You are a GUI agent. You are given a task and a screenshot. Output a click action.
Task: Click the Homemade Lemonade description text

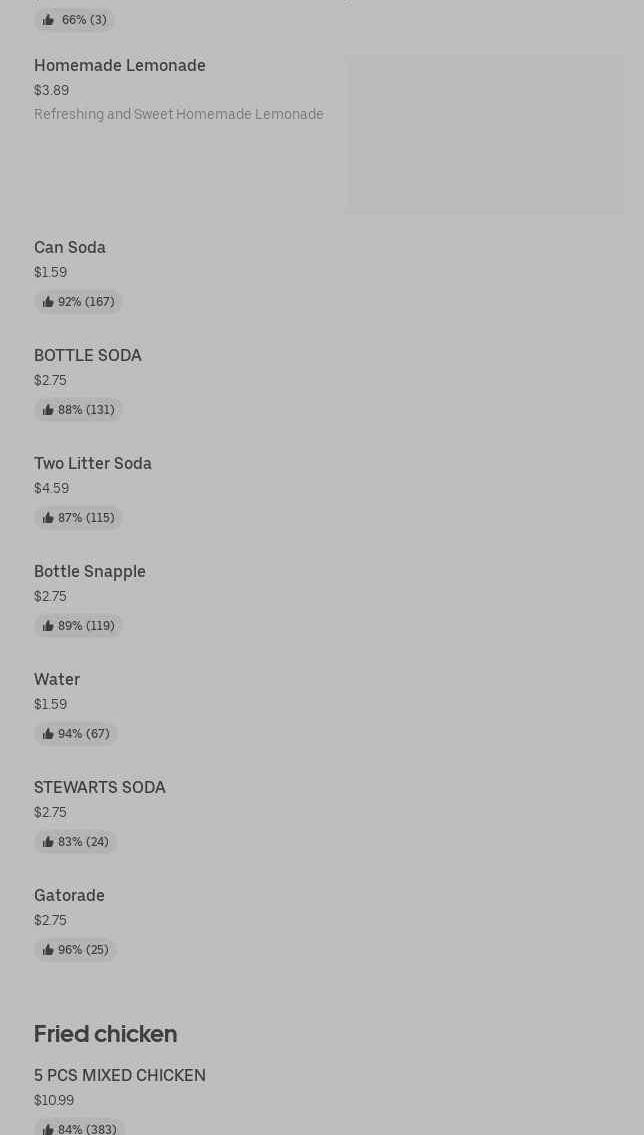pos(179,114)
